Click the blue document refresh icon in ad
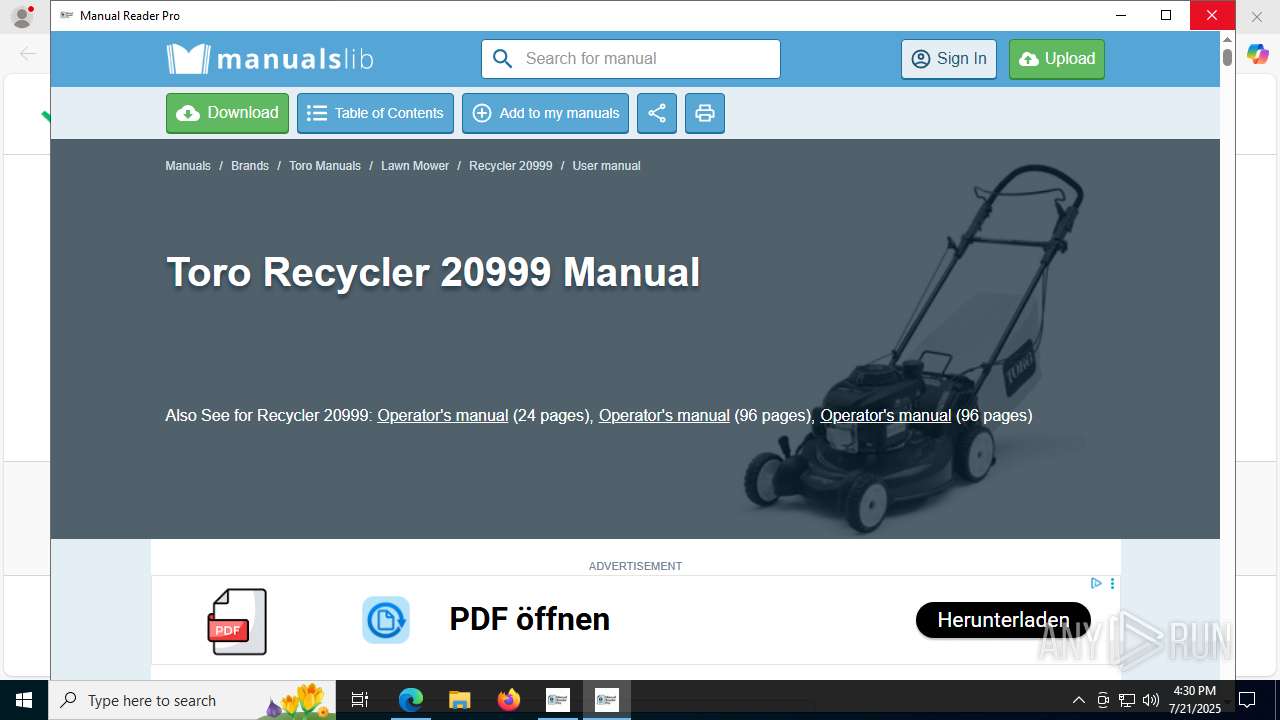Viewport: 1280px width, 720px height. point(386,620)
